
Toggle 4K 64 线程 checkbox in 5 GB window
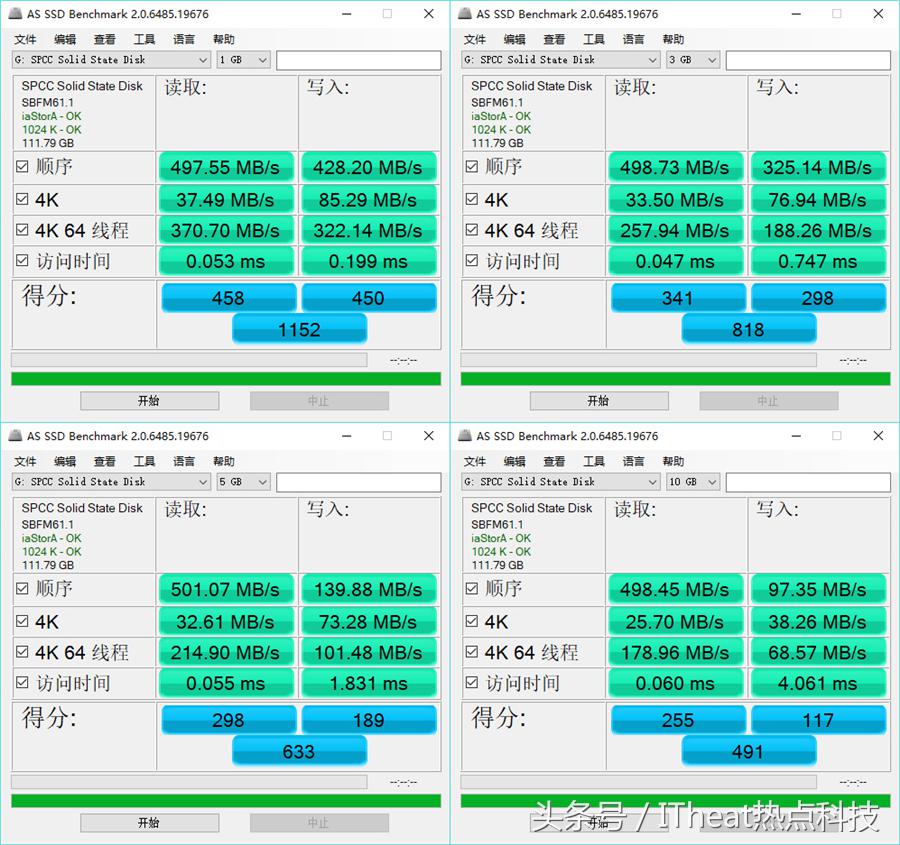(x=22, y=652)
